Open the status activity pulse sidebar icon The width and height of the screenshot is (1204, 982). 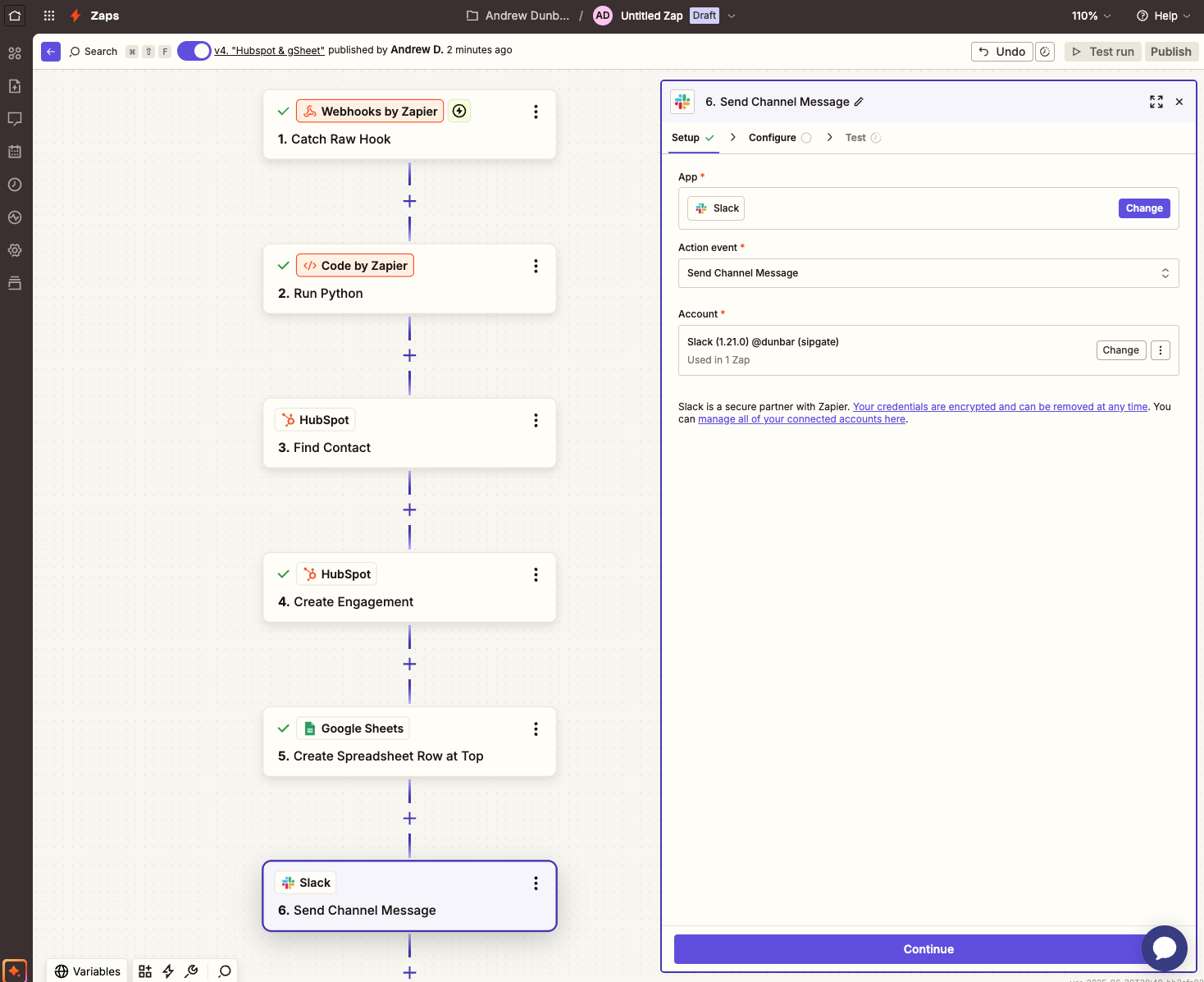15,217
